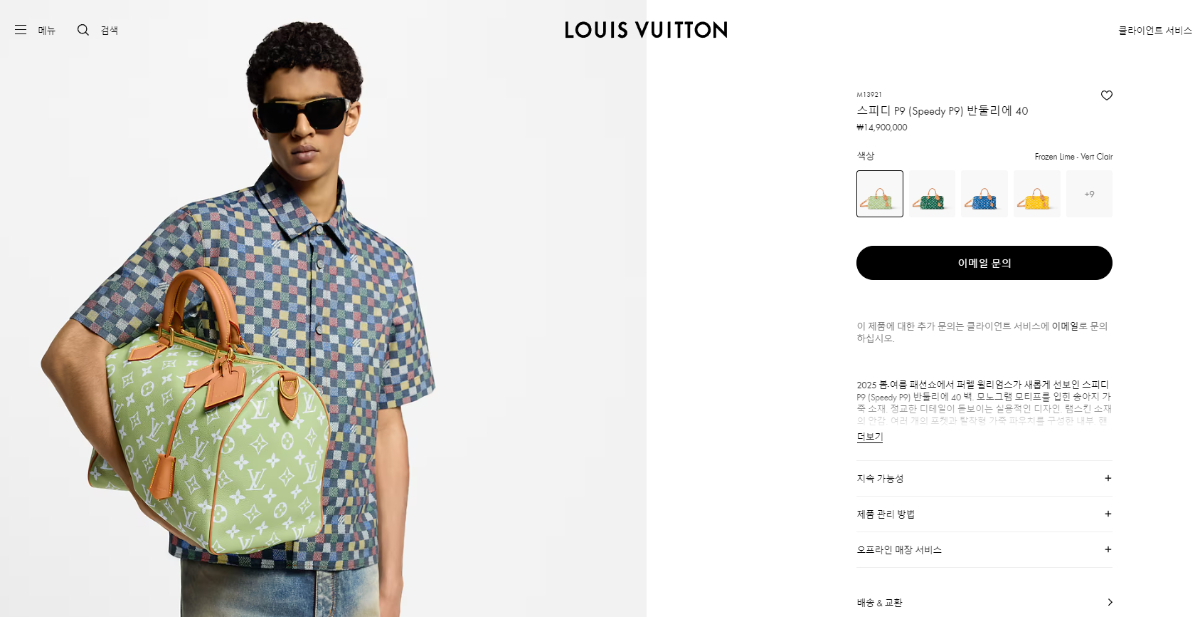Expand the 지속 가능성 section
The image size is (1200, 617).
[x=984, y=478]
